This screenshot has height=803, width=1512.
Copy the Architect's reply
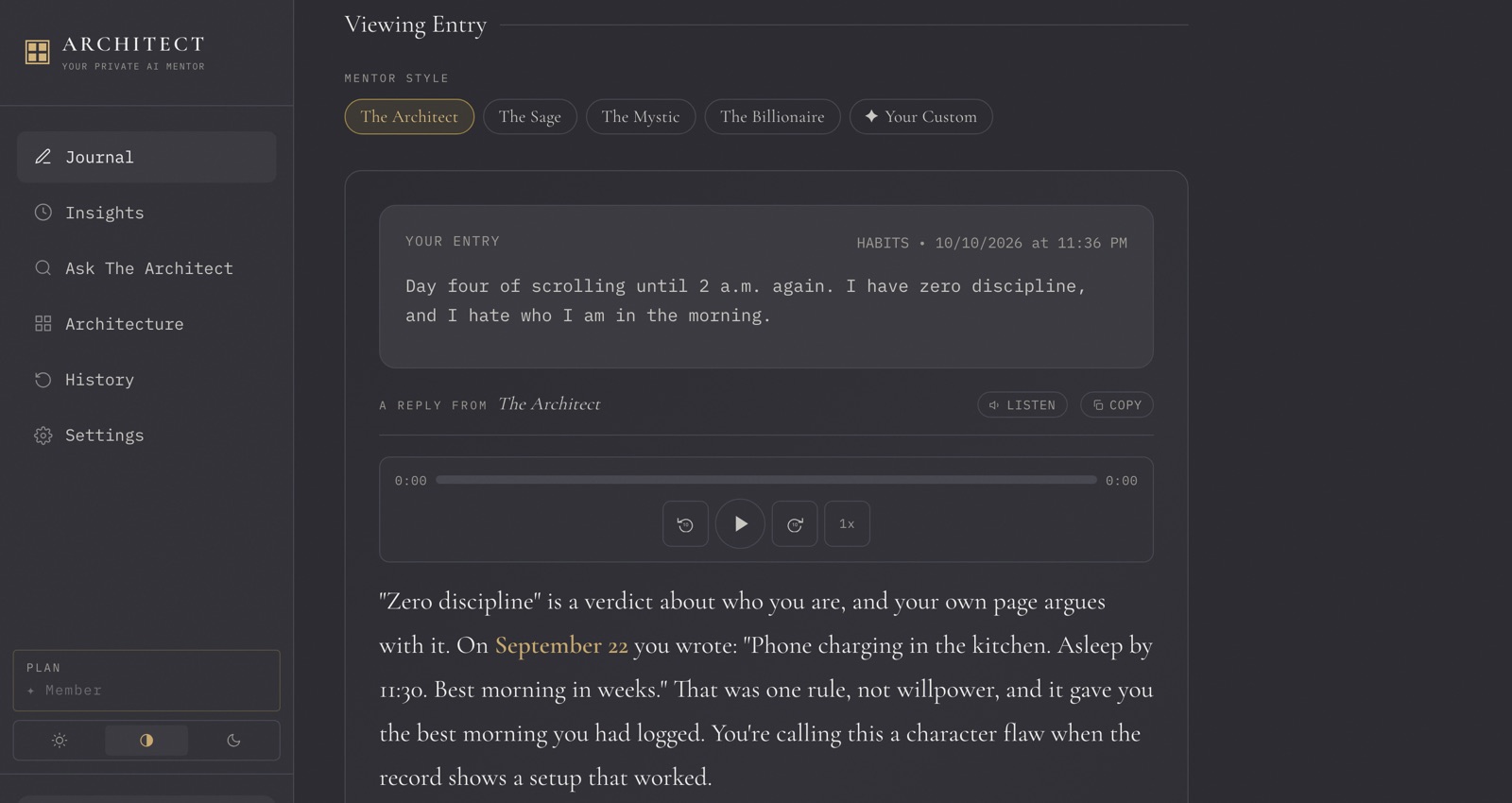[x=1117, y=405]
